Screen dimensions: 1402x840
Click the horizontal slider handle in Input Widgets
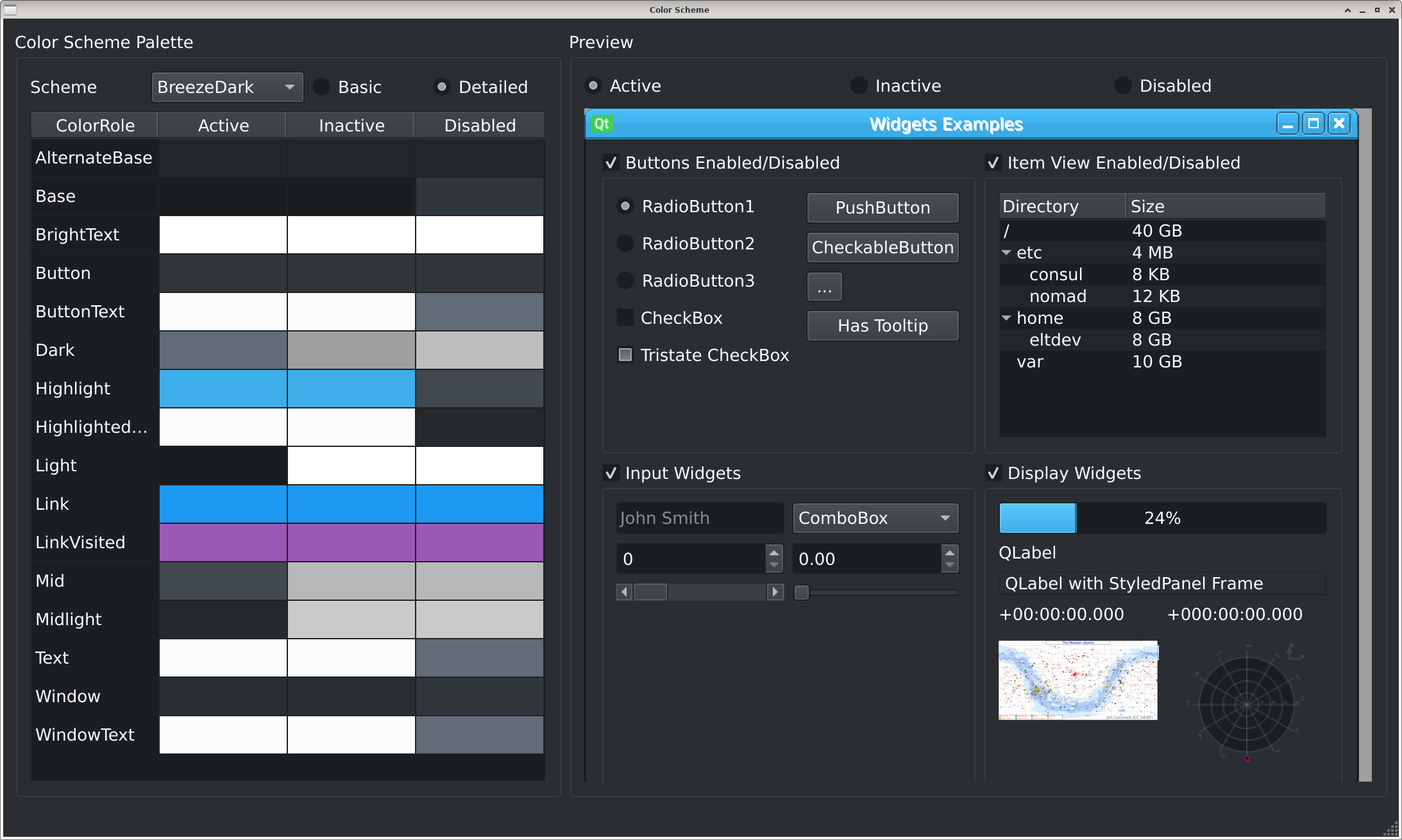[x=802, y=592]
